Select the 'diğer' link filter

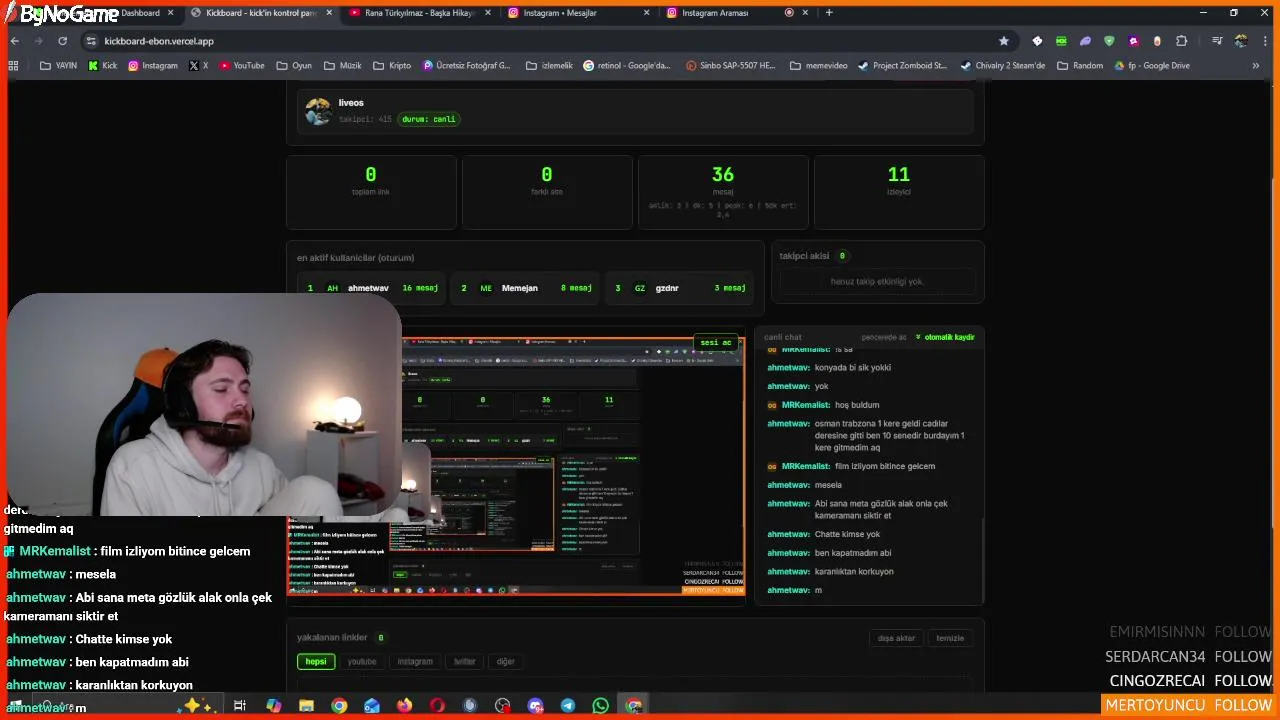(x=506, y=661)
